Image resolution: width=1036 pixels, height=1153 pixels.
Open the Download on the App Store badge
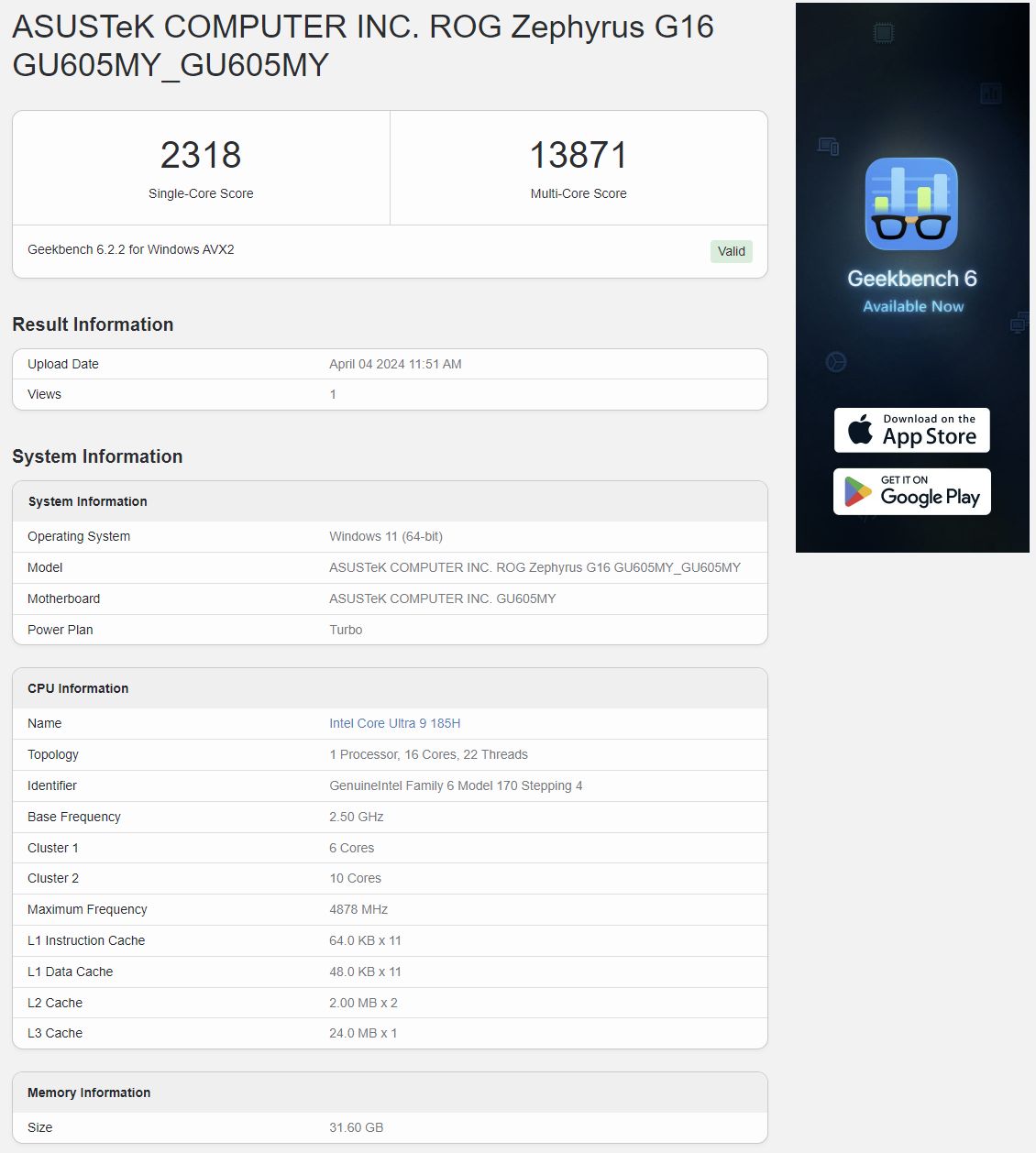(x=911, y=430)
